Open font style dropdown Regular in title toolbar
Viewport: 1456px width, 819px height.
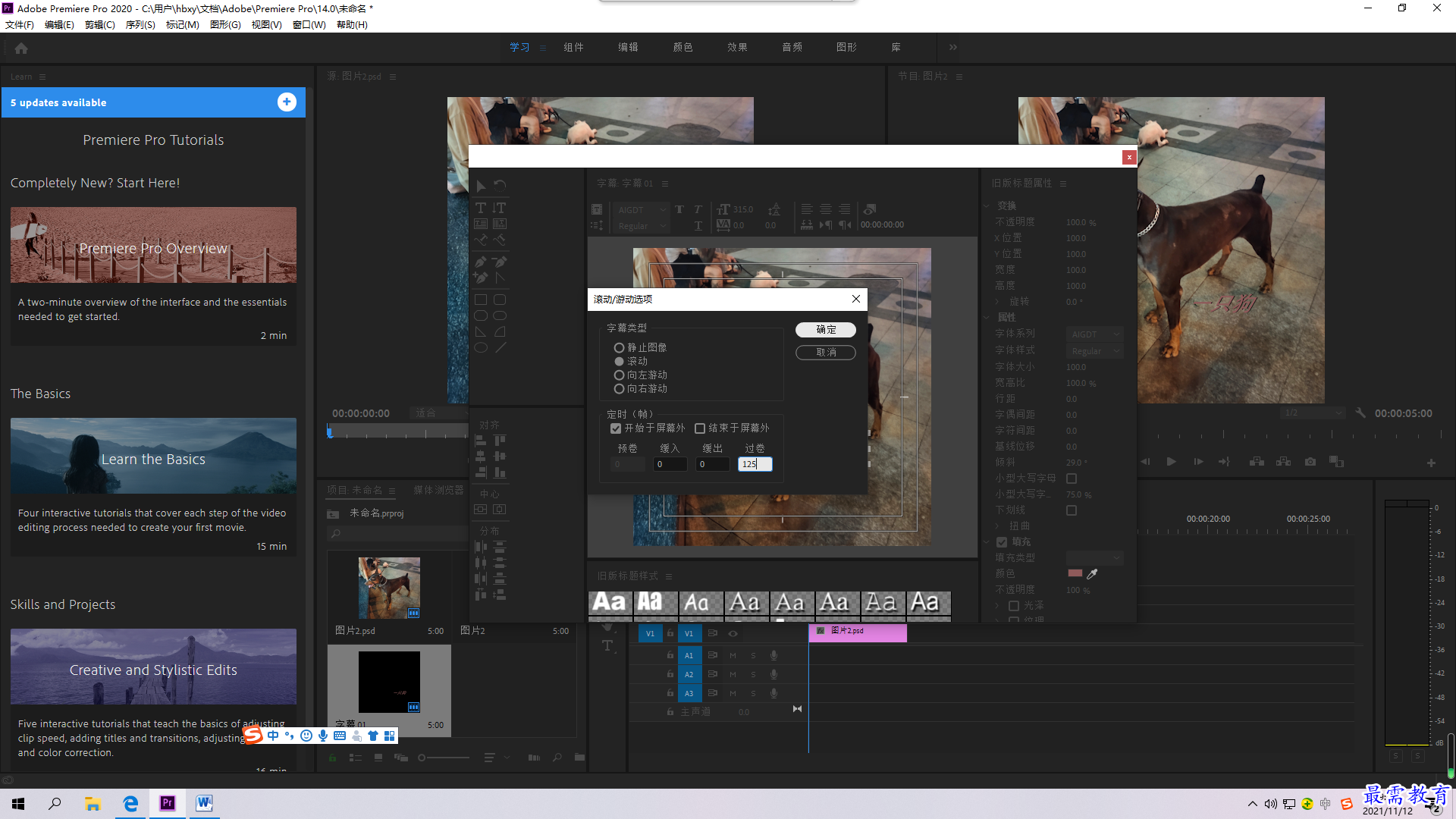click(642, 226)
